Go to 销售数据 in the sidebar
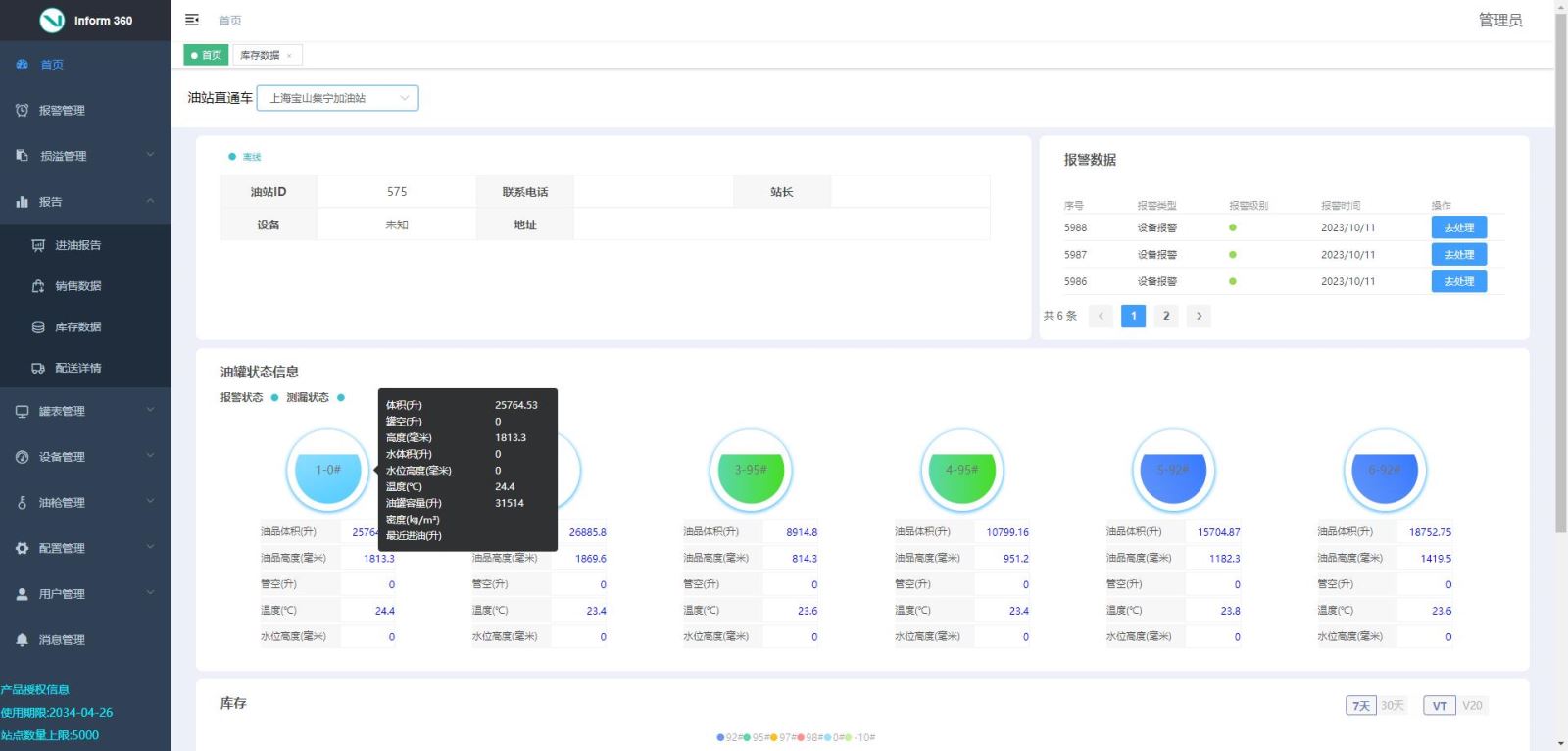This screenshot has height=751, width=1568. [77, 286]
